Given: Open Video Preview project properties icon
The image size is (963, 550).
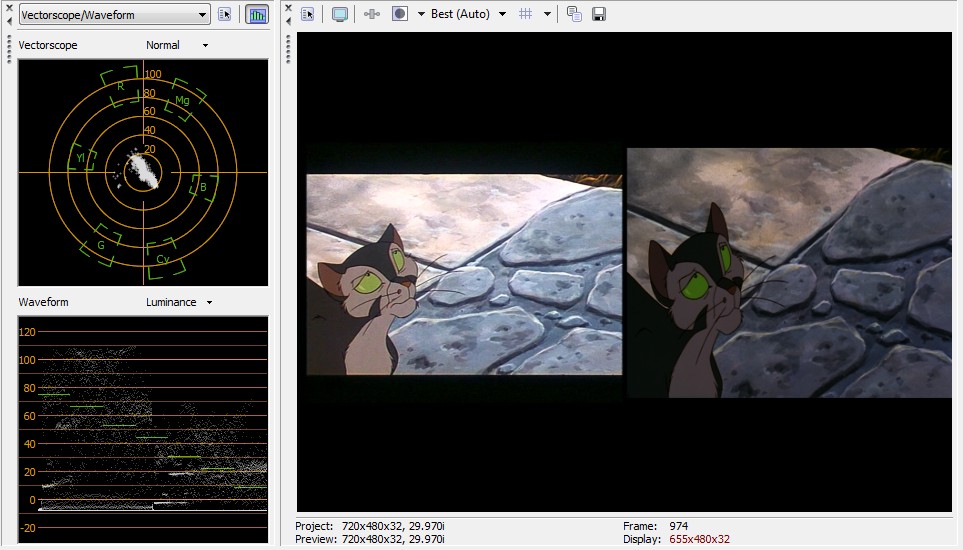Looking at the screenshot, I should [308, 14].
